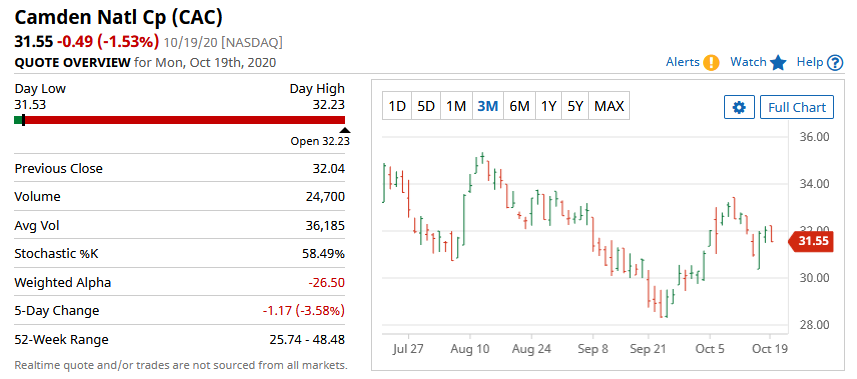Click the Sep 21 date on chart axis
This screenshot has height=379, width=857.
coord(648,349)
